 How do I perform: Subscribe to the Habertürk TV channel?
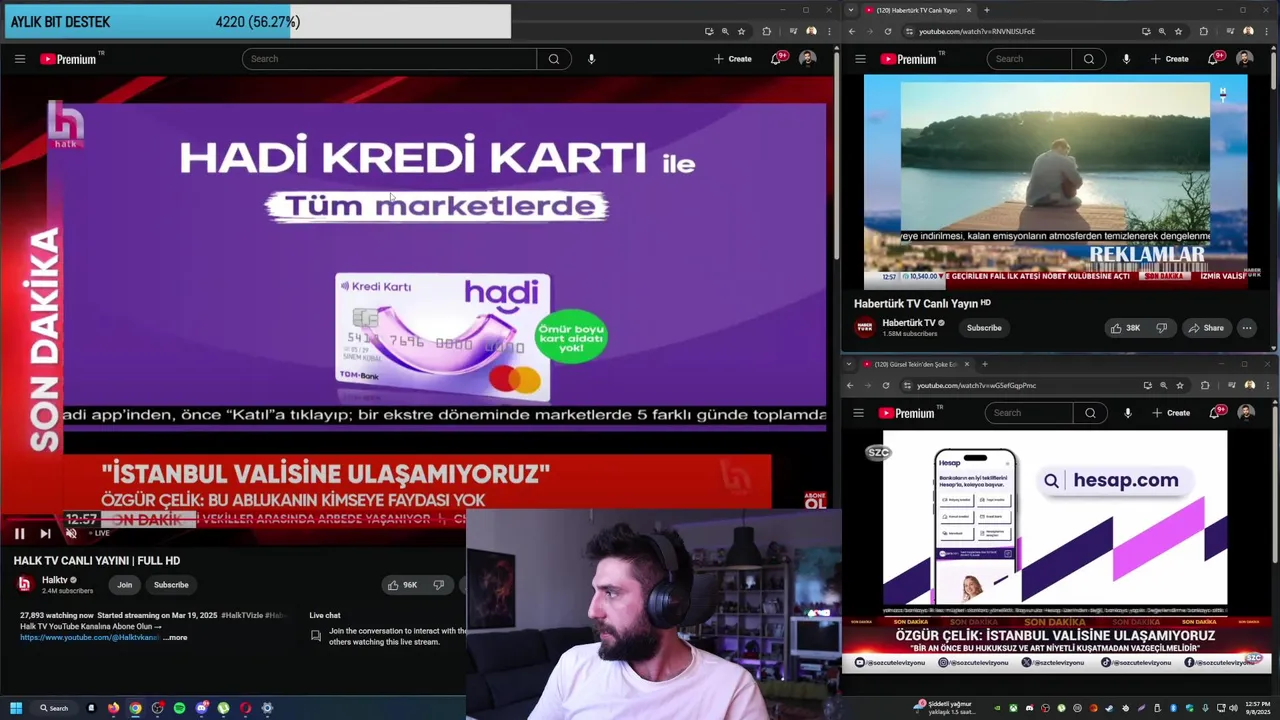pos(984,328)
